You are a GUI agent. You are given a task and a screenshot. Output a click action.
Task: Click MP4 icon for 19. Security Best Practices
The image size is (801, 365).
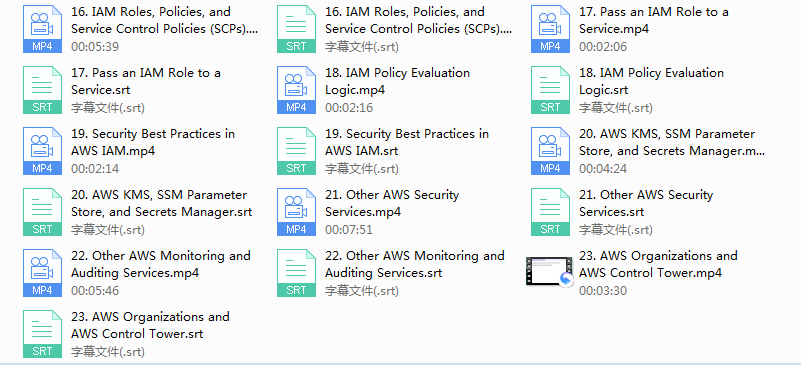click(x=42, y=151)
